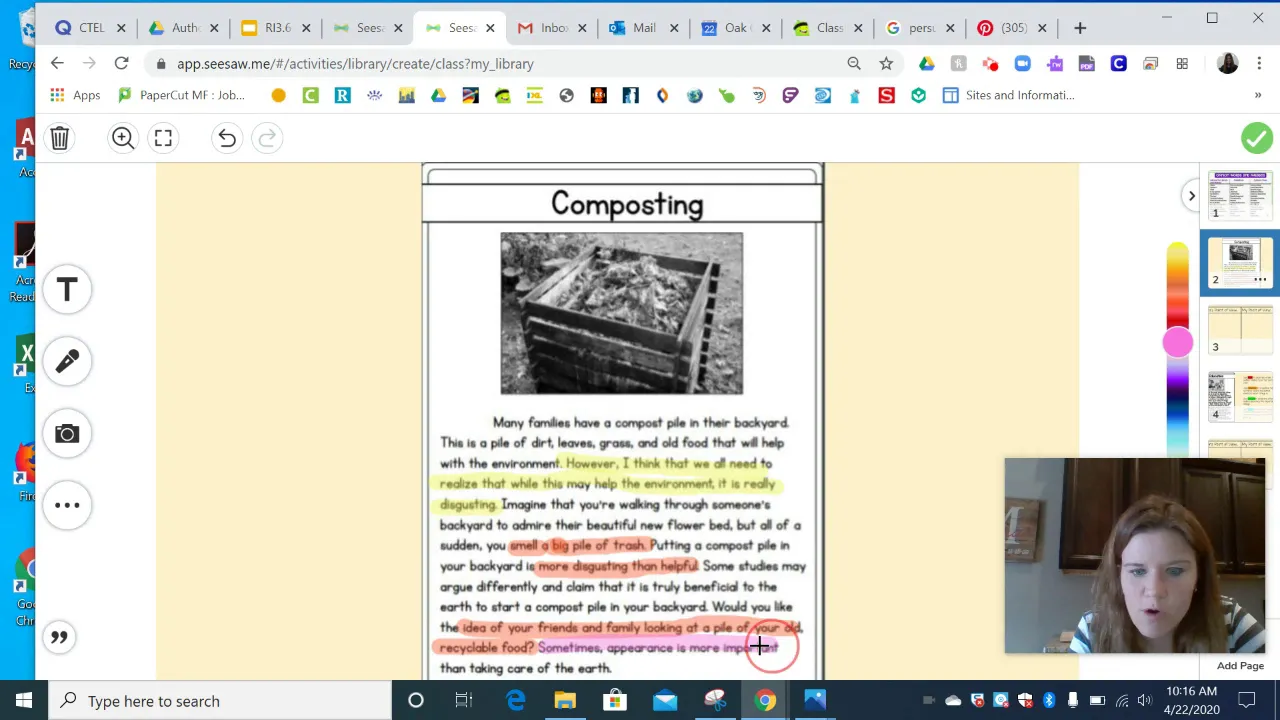Click the address bar URL field
The height and width of the screenshot is (720, 1280).
[x=500, y=64]
